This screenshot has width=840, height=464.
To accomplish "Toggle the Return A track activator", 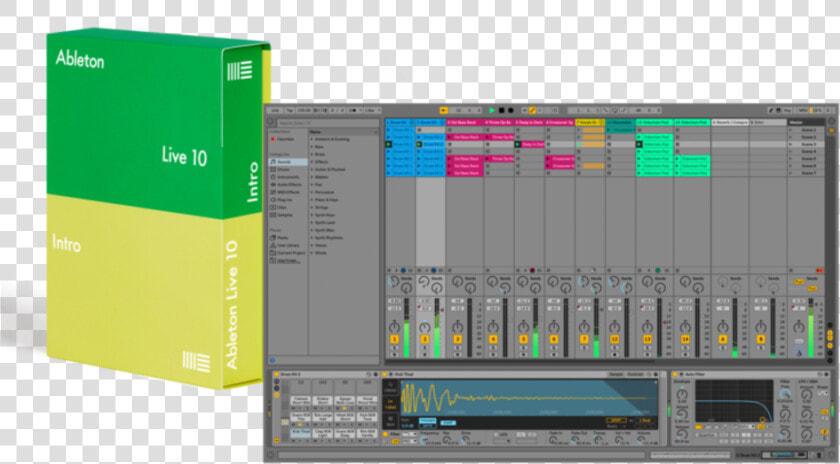I will (x=723, y=339).
